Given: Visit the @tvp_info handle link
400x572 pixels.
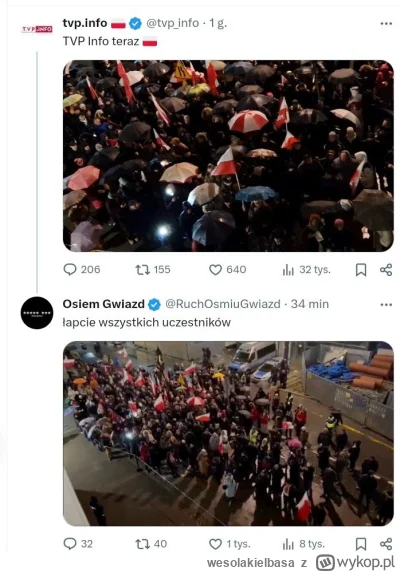Looking at the screenshot, I should [172, 23].
